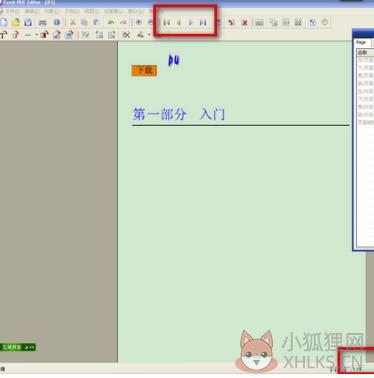Cut selection with the scissors icon
This screenshot has height=378, width=374.
73,22
